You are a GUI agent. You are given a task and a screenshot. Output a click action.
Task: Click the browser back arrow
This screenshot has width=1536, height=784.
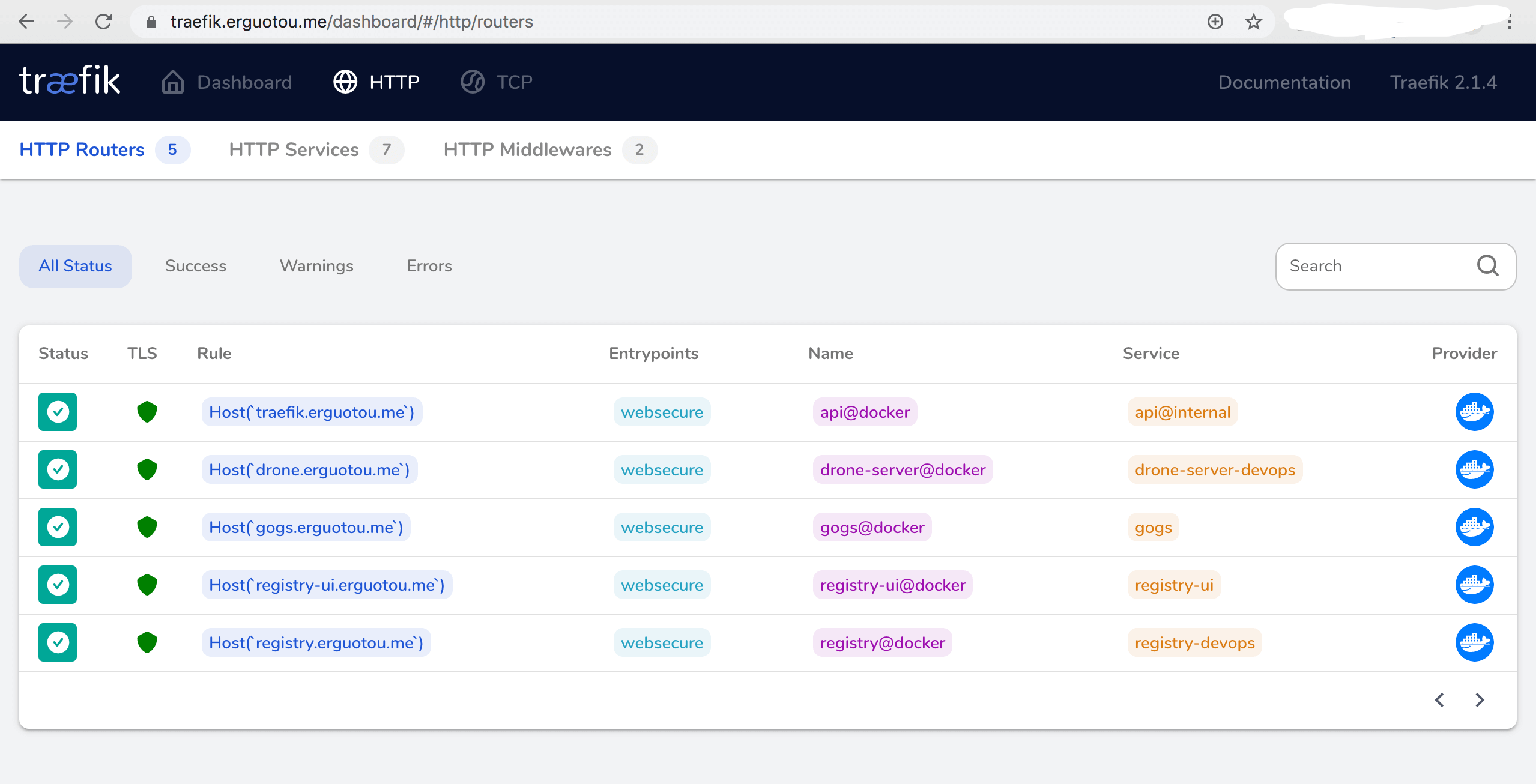coord(26,22)
